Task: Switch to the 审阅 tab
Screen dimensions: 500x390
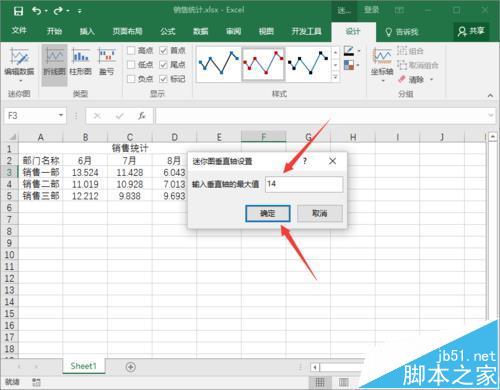Action: 233,31
